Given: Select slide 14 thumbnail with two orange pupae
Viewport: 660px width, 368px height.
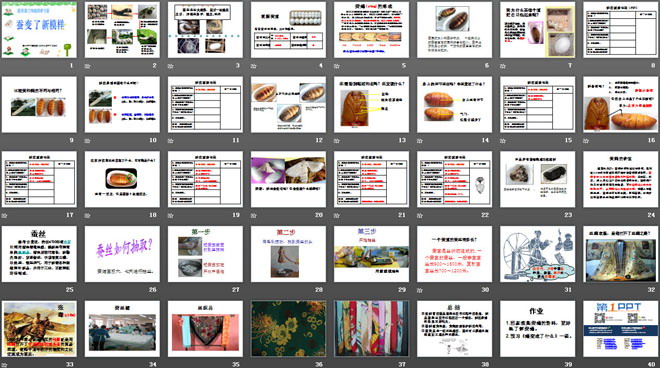Looking at the screenshot, I should coord(455,105).
